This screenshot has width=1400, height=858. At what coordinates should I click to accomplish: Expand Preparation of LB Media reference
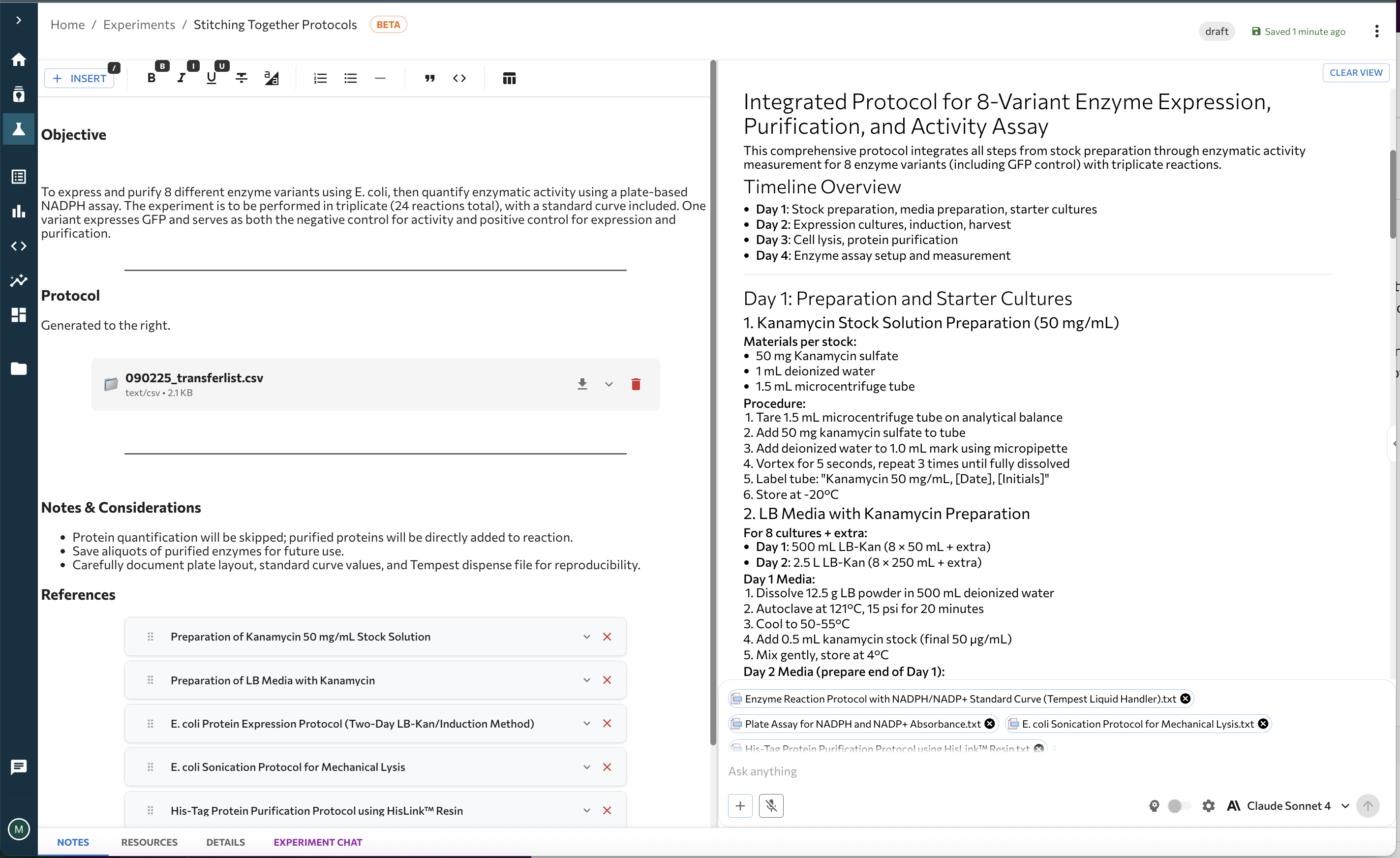click(587, 680)
